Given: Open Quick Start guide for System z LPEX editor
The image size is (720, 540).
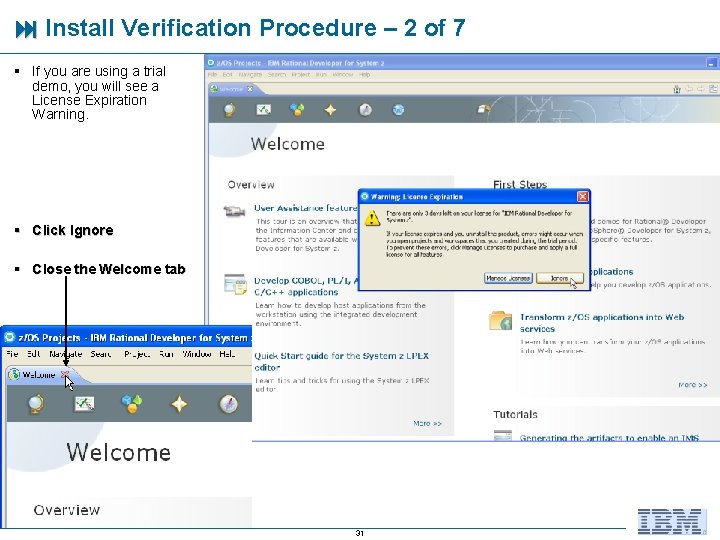Looking at the screenshot, I should pyautogui.click(x=341, y=361).
